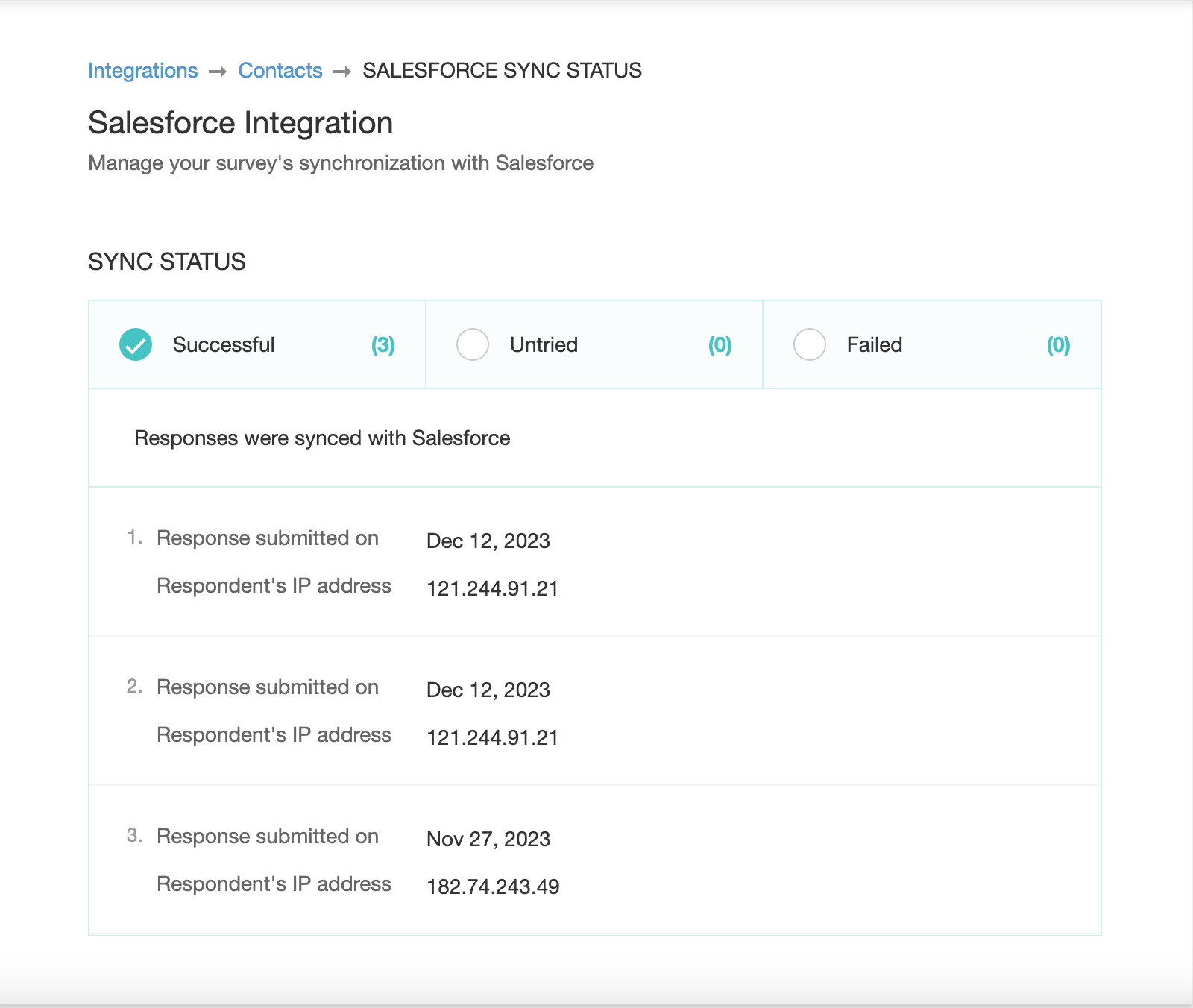Screen dimensions: 1193x1008
Task: Click the SALESFORCE SYNC STATUS breadcrumb text
Action: pyautogui.click(x=502, y=71)
